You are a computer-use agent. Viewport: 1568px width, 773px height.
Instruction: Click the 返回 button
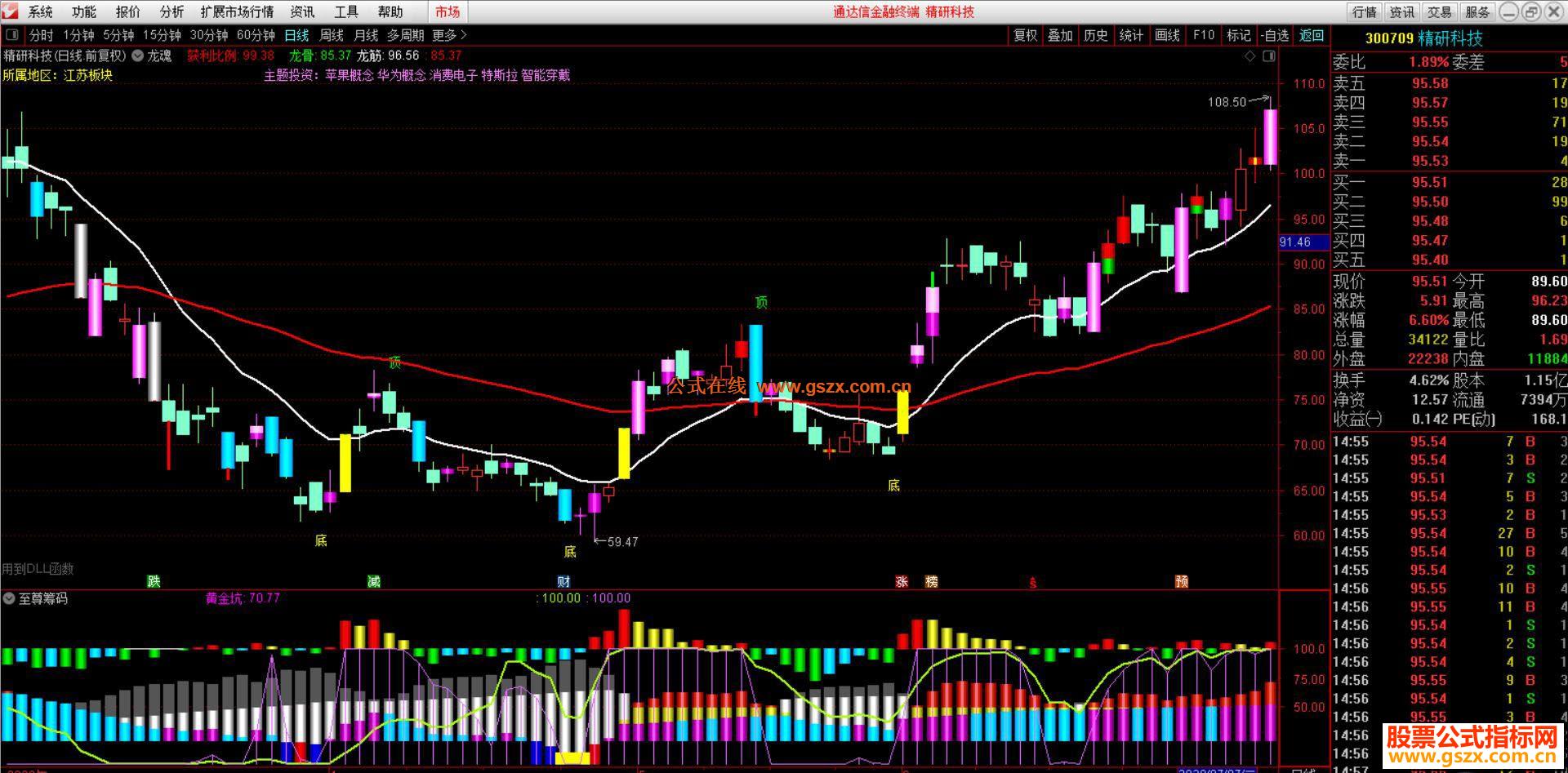pos(1312,35)
